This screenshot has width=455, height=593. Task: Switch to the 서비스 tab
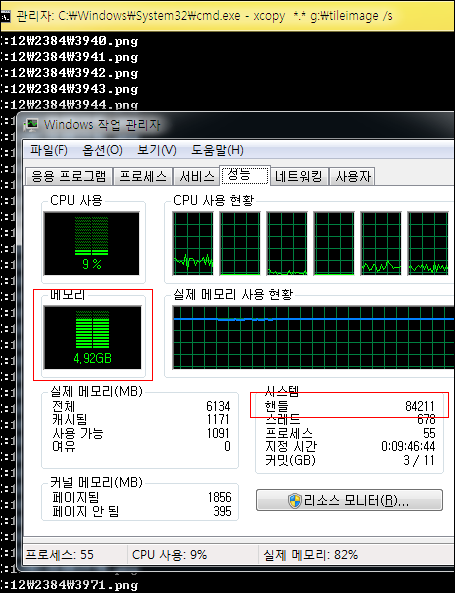(196, 176)
